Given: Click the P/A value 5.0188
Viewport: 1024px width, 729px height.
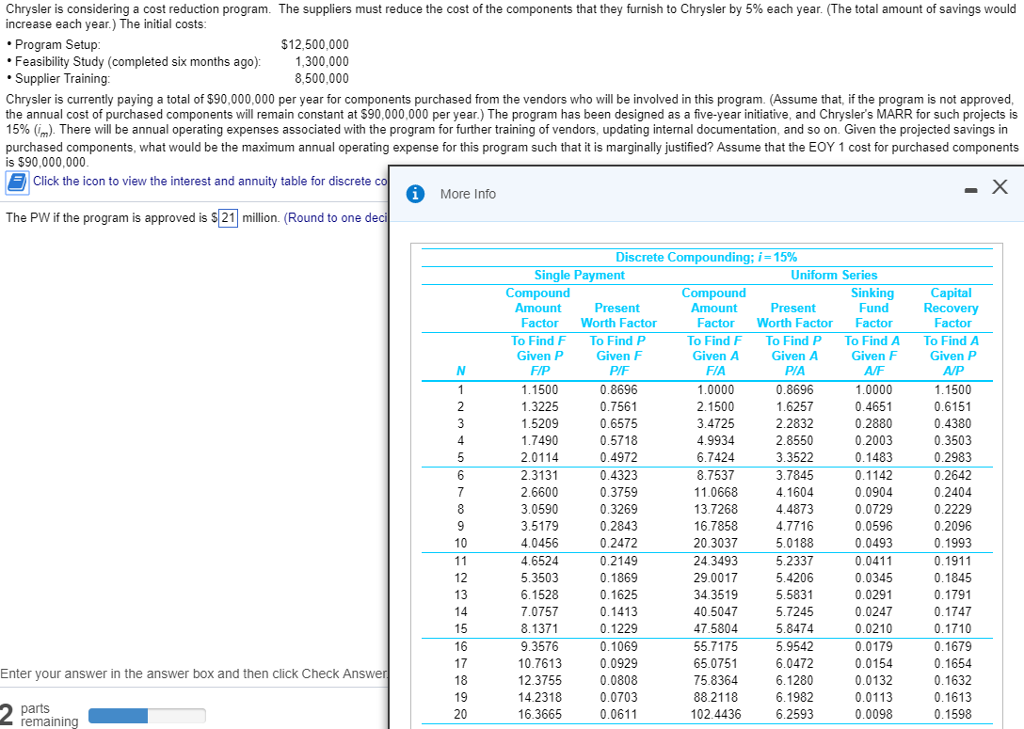Looking at the screenshot, I should 794,543.
